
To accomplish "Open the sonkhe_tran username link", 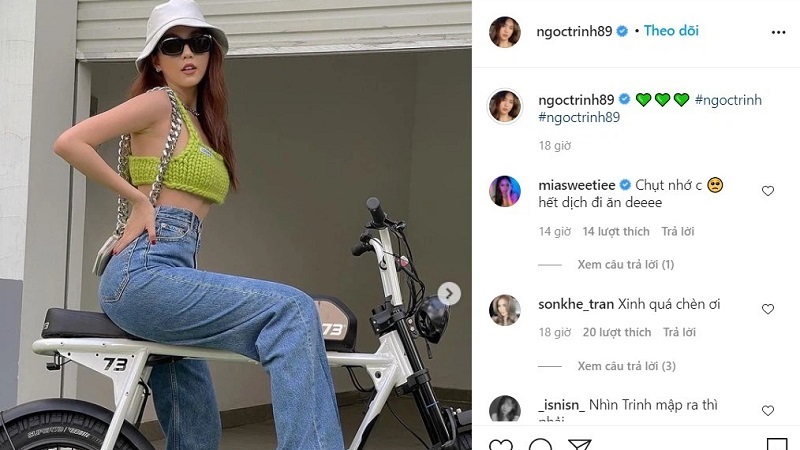I will pos(576,304).
